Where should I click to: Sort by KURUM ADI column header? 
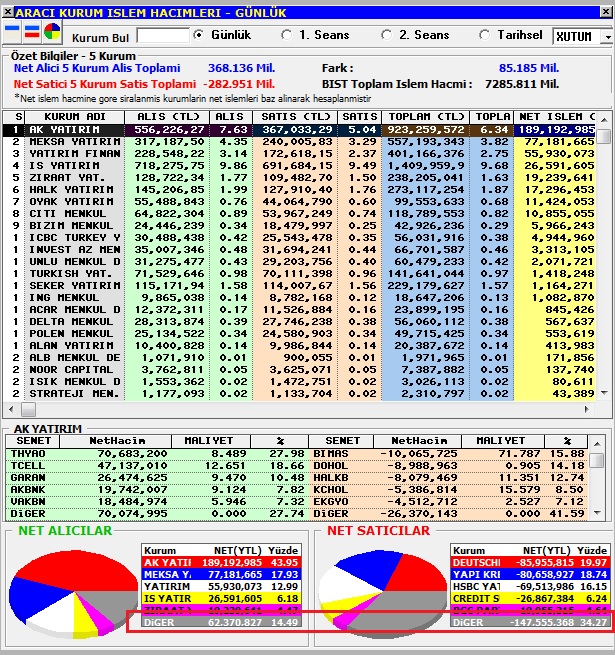[x=75, y=117]
